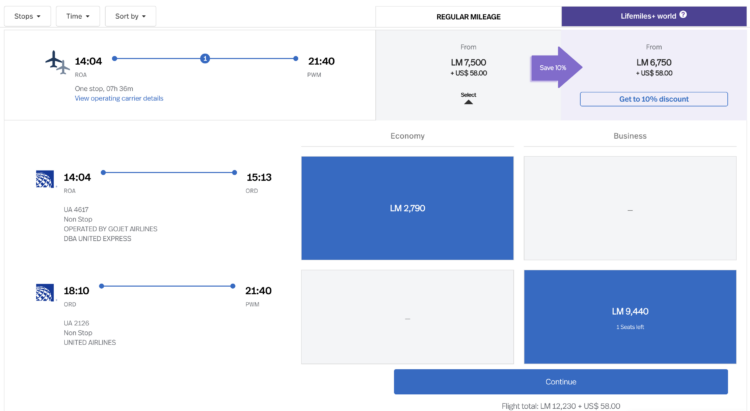This screenshot has width=750, height=411.
Task: Click unavailable Business tile for ROA-ORD
Action: click(630, 208)
